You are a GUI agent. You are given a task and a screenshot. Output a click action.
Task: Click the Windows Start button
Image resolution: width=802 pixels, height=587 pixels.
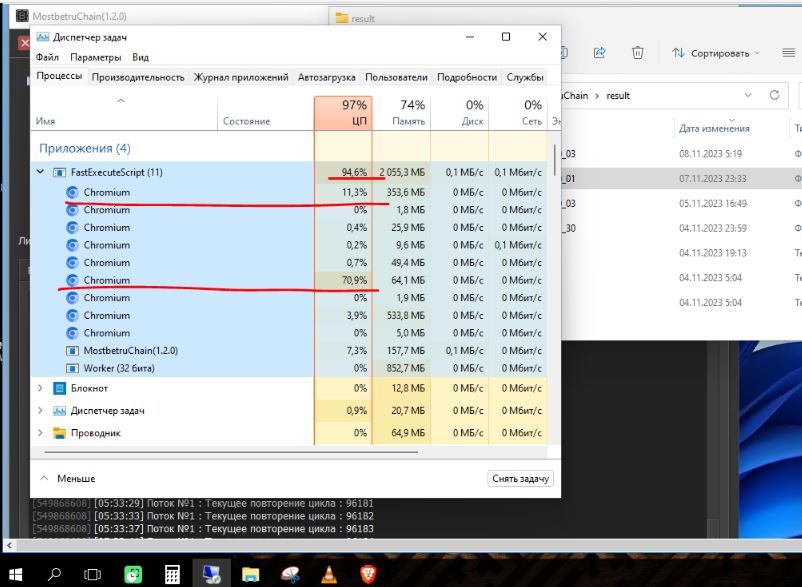17,574
